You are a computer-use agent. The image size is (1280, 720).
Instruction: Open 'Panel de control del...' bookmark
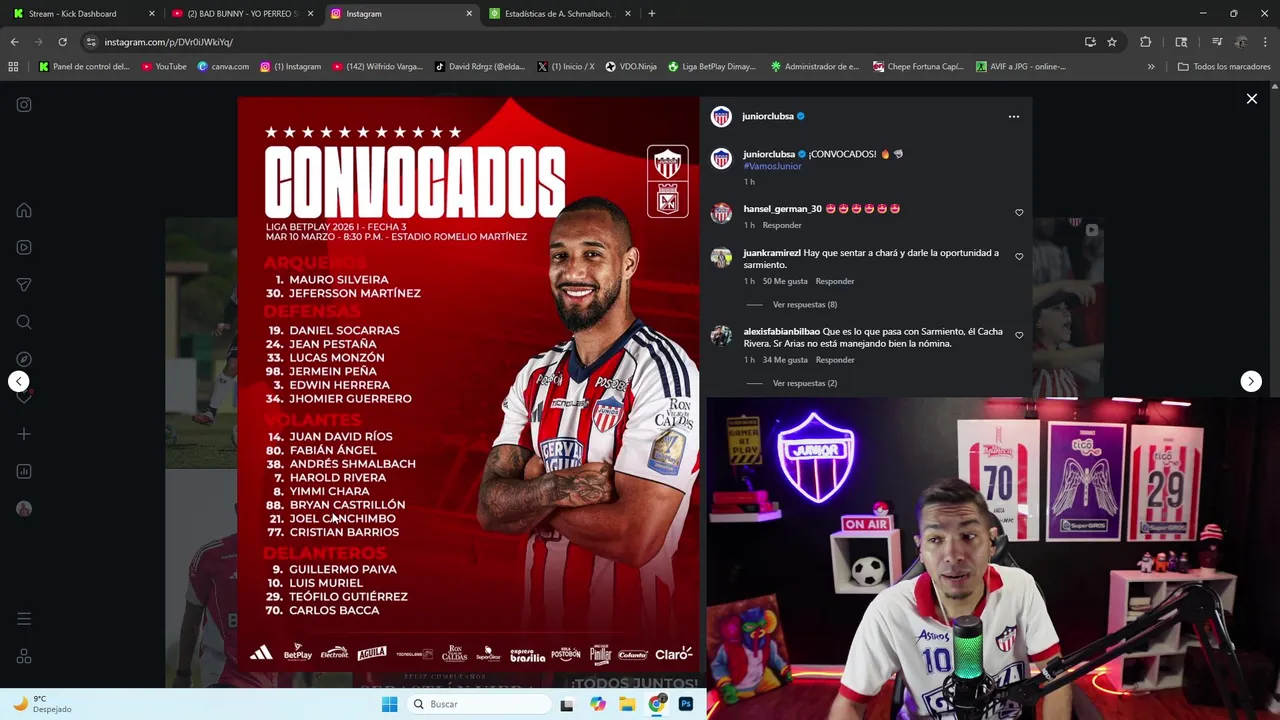pos(85,66)
